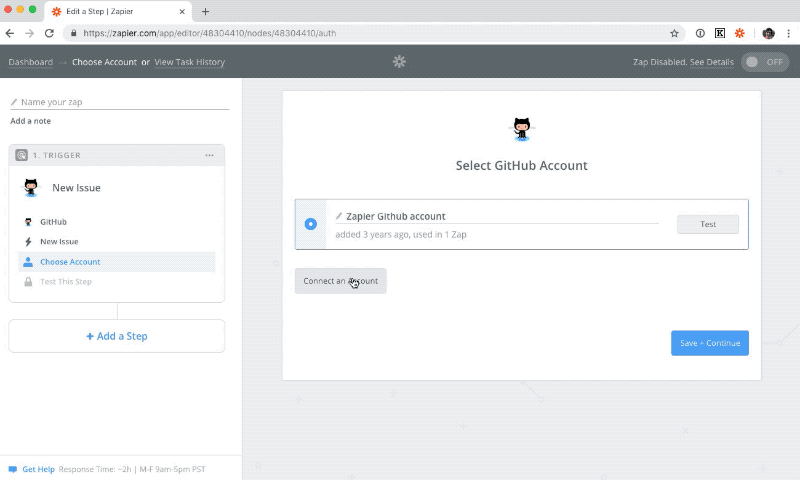Viewport: 800px width, 480px height.
Task: Click the site lock icon in address bar
Action: coord(73,33)
